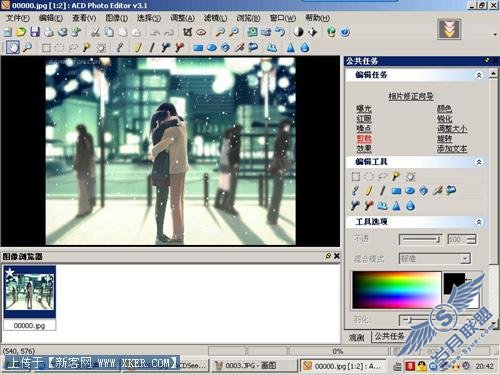
Task: Create a new file via toolbar icon
Action: 8,32
